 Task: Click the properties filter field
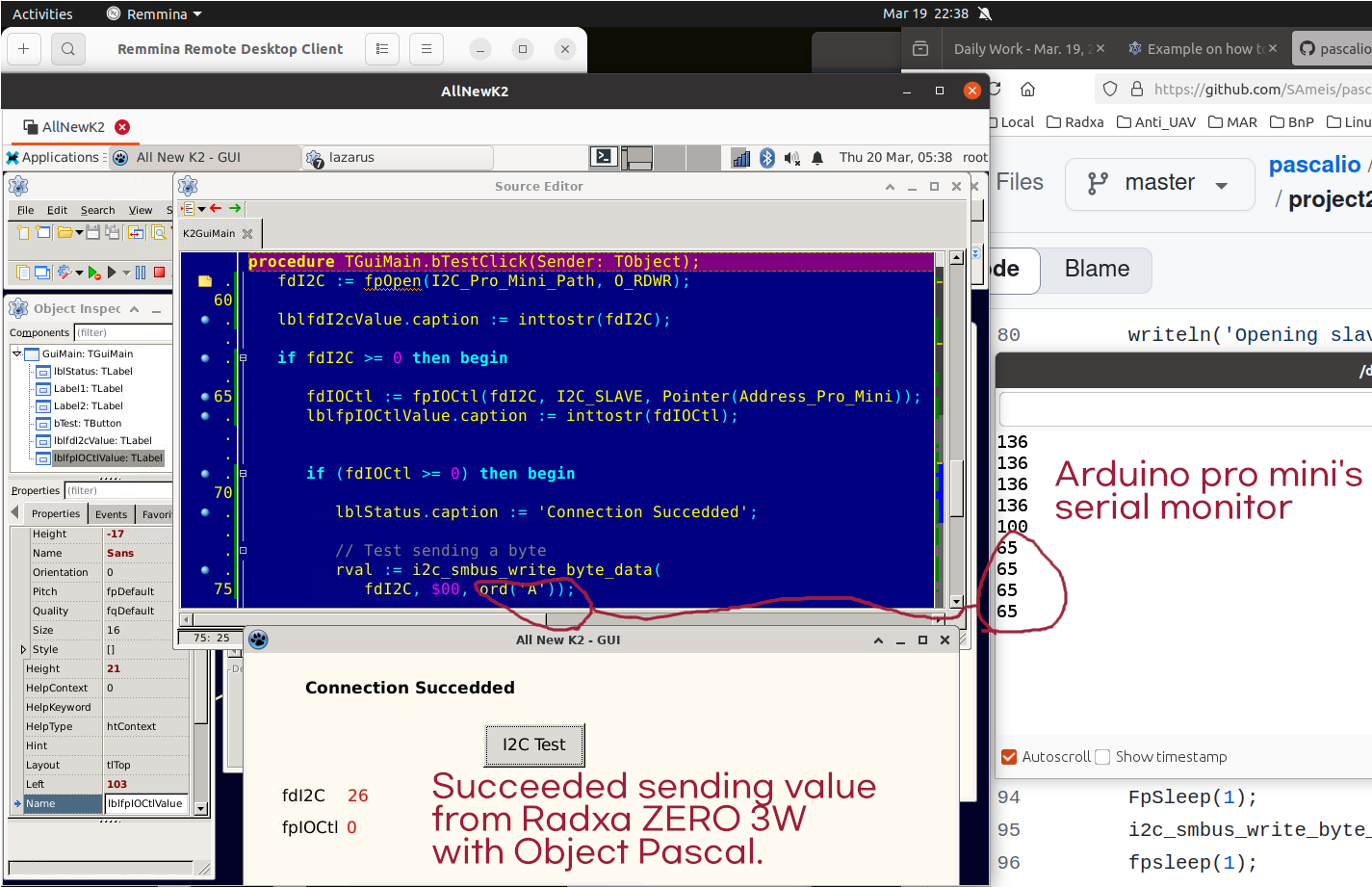tap(116, 490)
